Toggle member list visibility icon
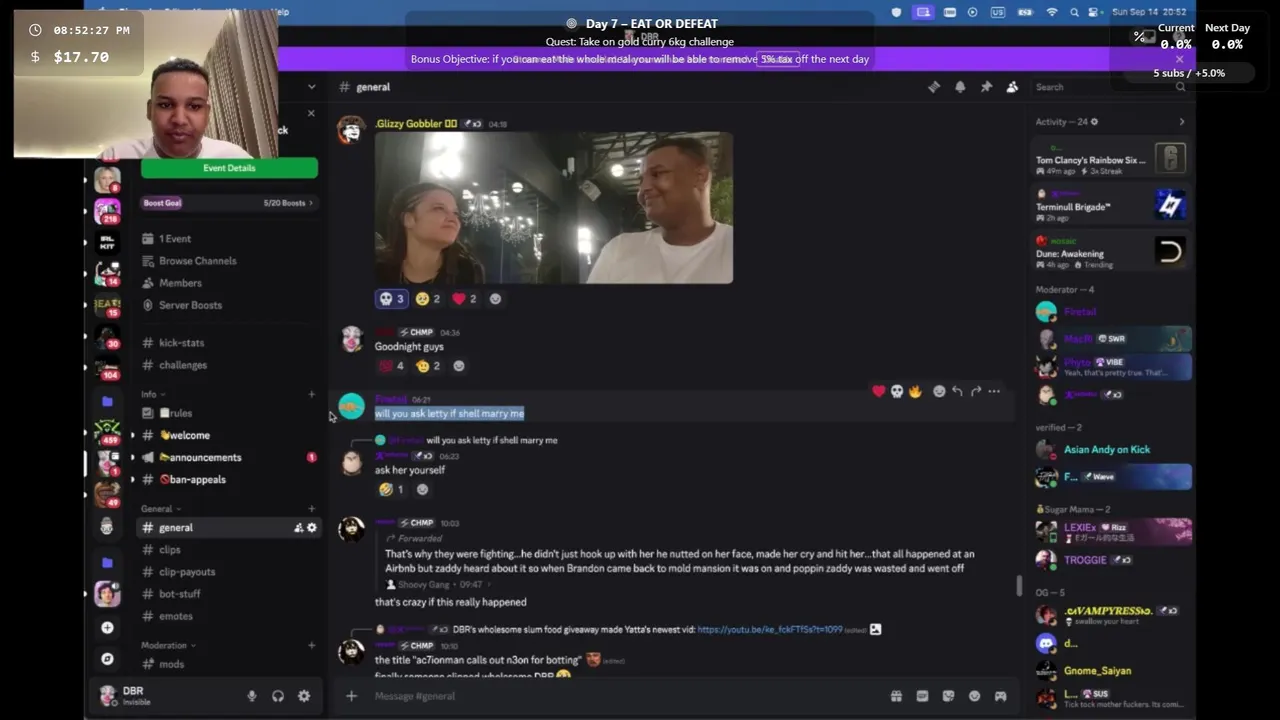 click(1012, 87)
